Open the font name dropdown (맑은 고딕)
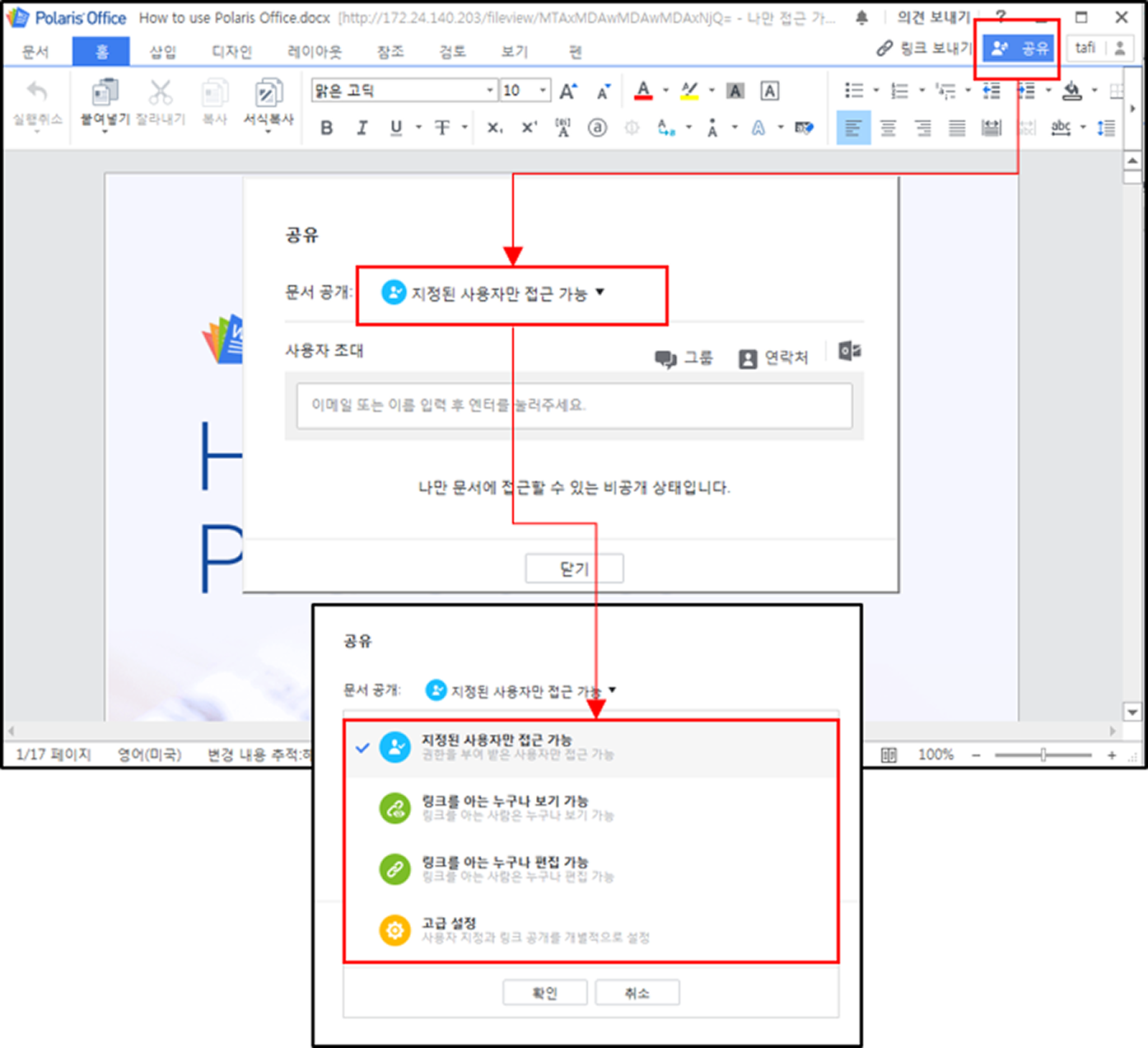Image resolution: width=1148 pixels, height=1048 pixels. tap(491, 91)
